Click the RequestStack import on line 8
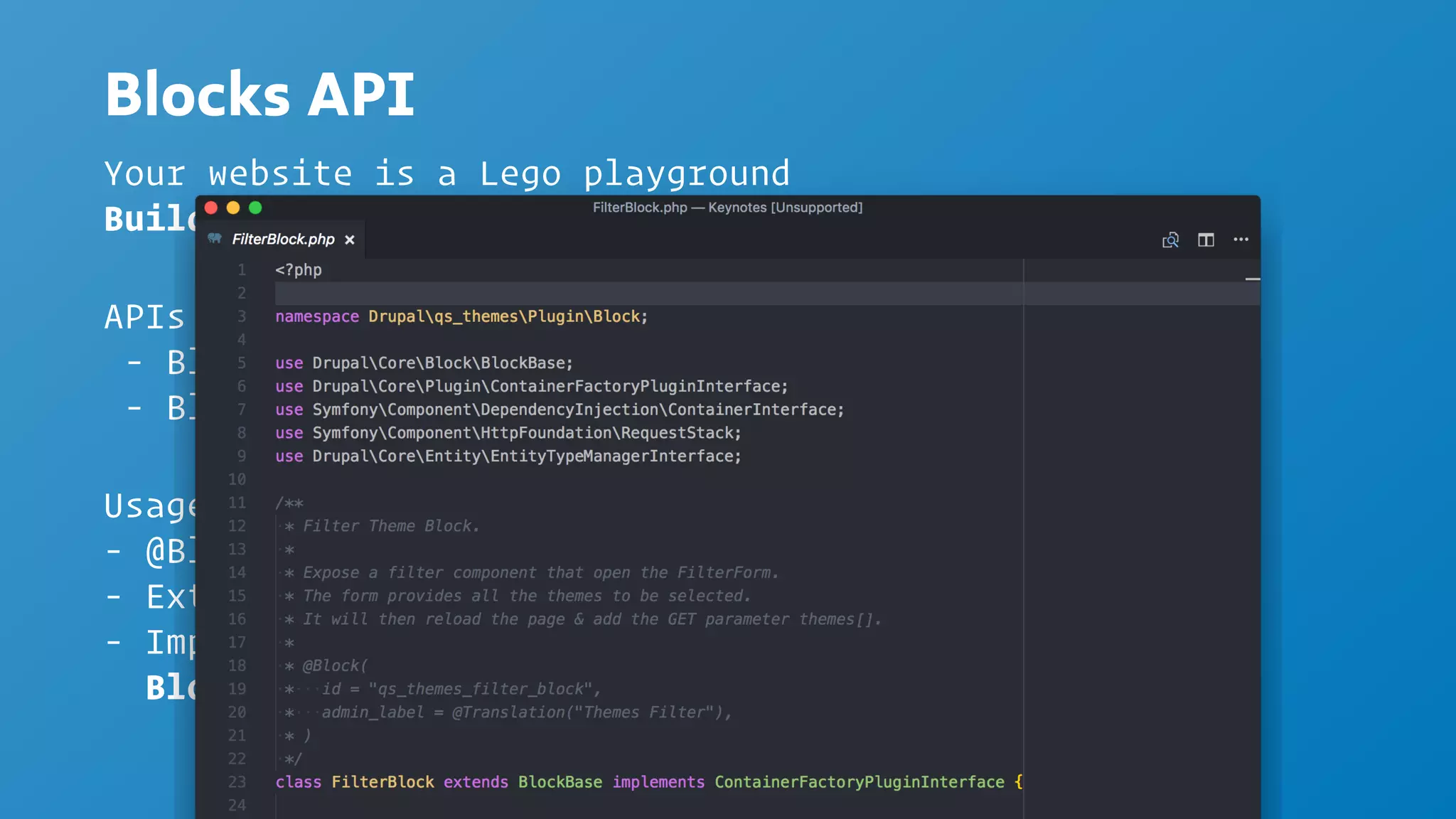The image size is (1456, 819). click(527, 433)
